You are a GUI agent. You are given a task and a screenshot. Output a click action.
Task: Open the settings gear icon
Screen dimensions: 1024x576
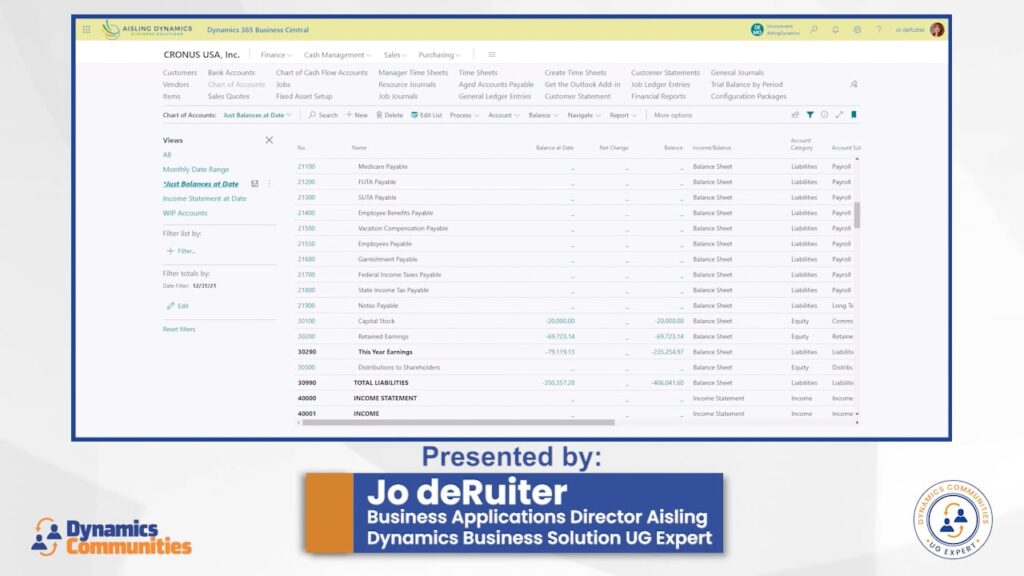tap(857, 29)
